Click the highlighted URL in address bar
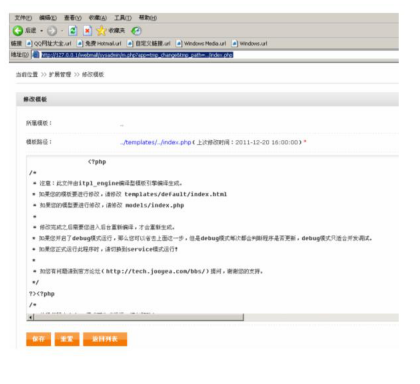The width and height of the screenshot is (420, 384). pyautogui.click(x=137, y=55)
